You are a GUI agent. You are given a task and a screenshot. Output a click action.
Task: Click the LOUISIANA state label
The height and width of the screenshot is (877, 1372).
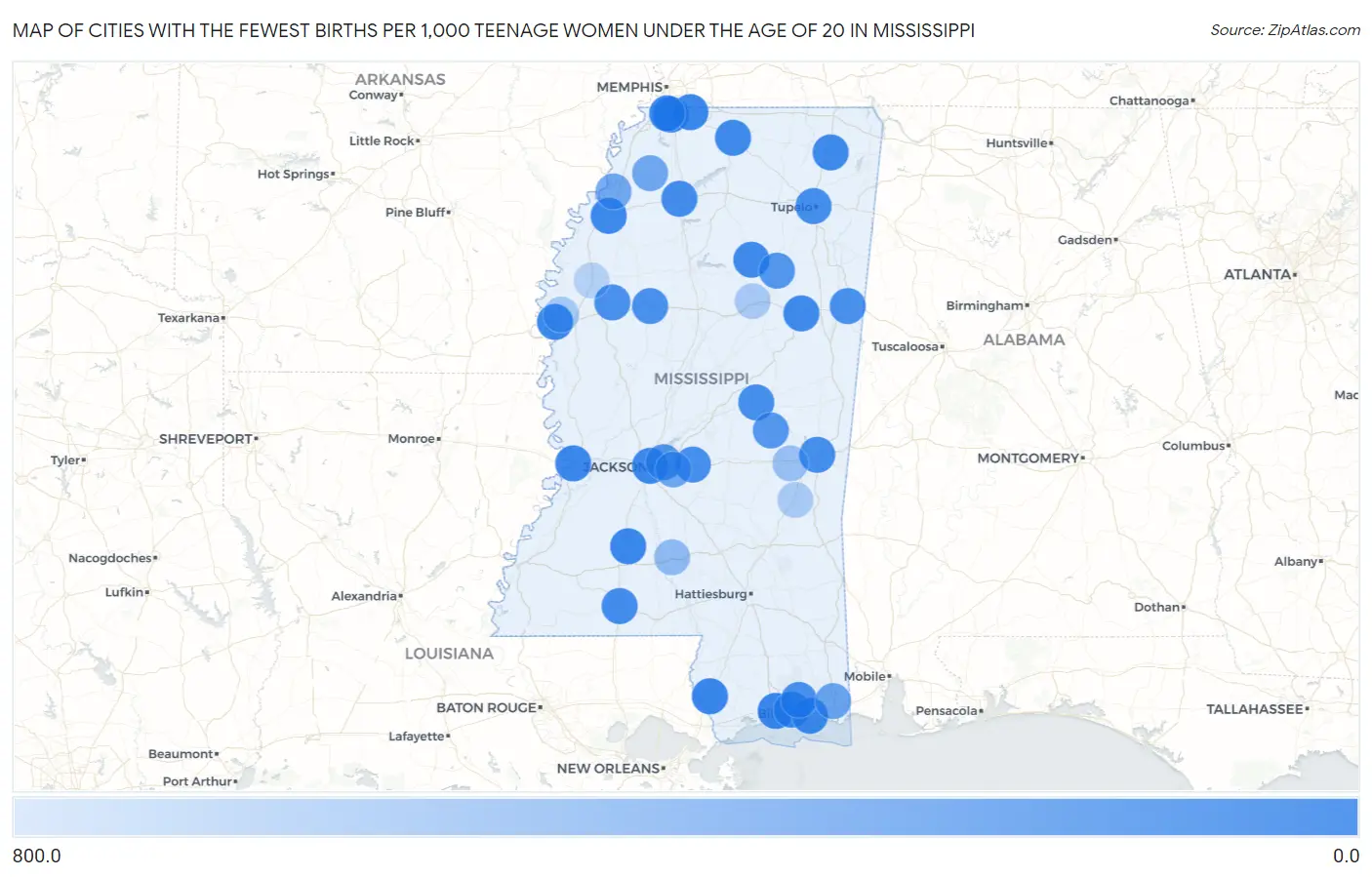tap(449, 654)
